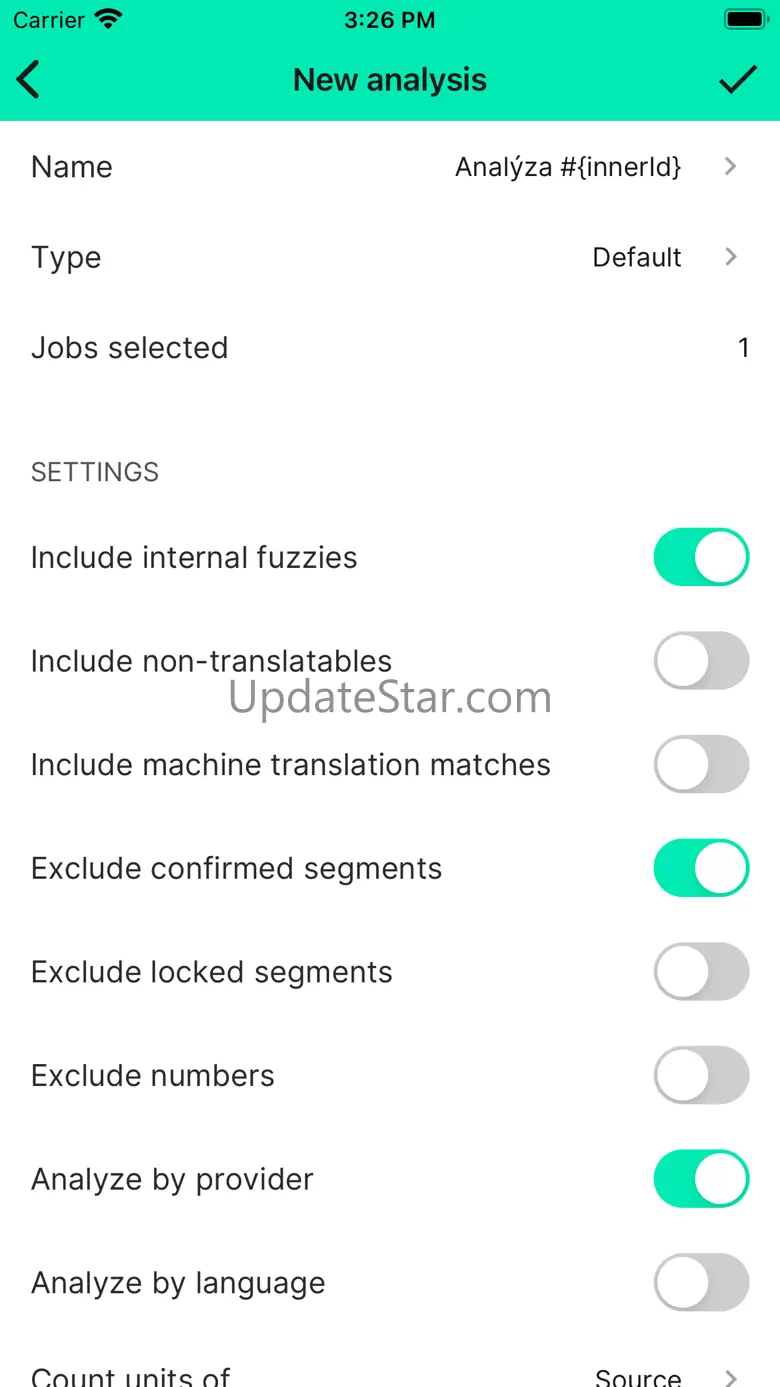The image size is (780, 1387).
Task: Disable Exclude confirmed segments switch
Action: coord(701,868)
